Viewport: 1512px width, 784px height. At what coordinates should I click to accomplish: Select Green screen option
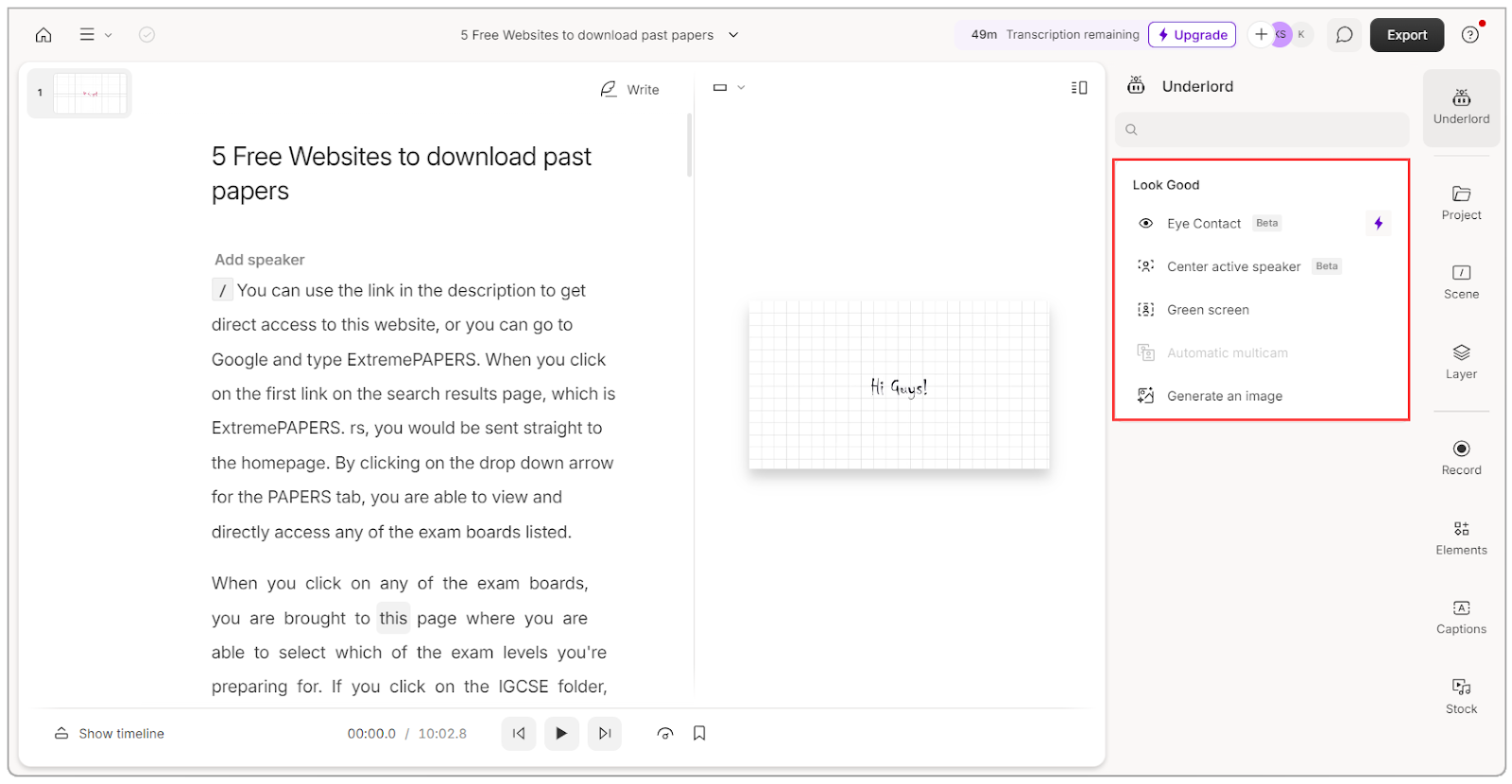click(x=1262, y=310)
